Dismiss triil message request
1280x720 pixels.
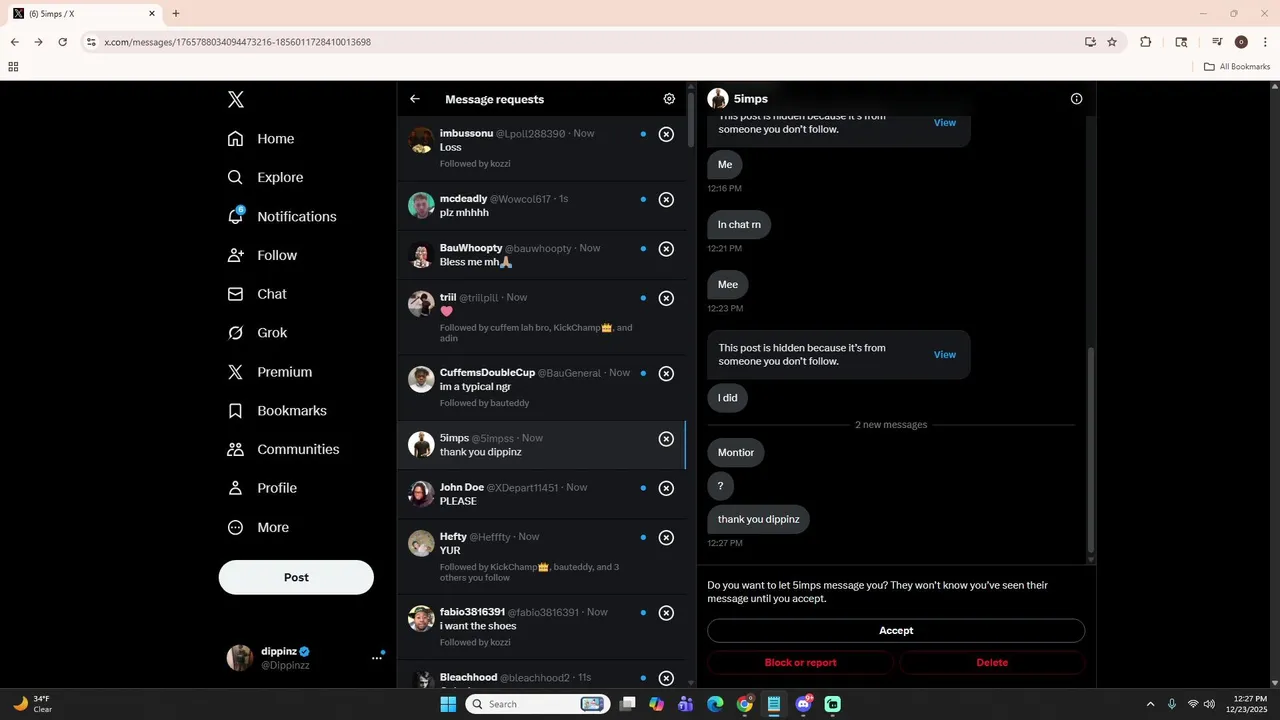click(666, 298)
